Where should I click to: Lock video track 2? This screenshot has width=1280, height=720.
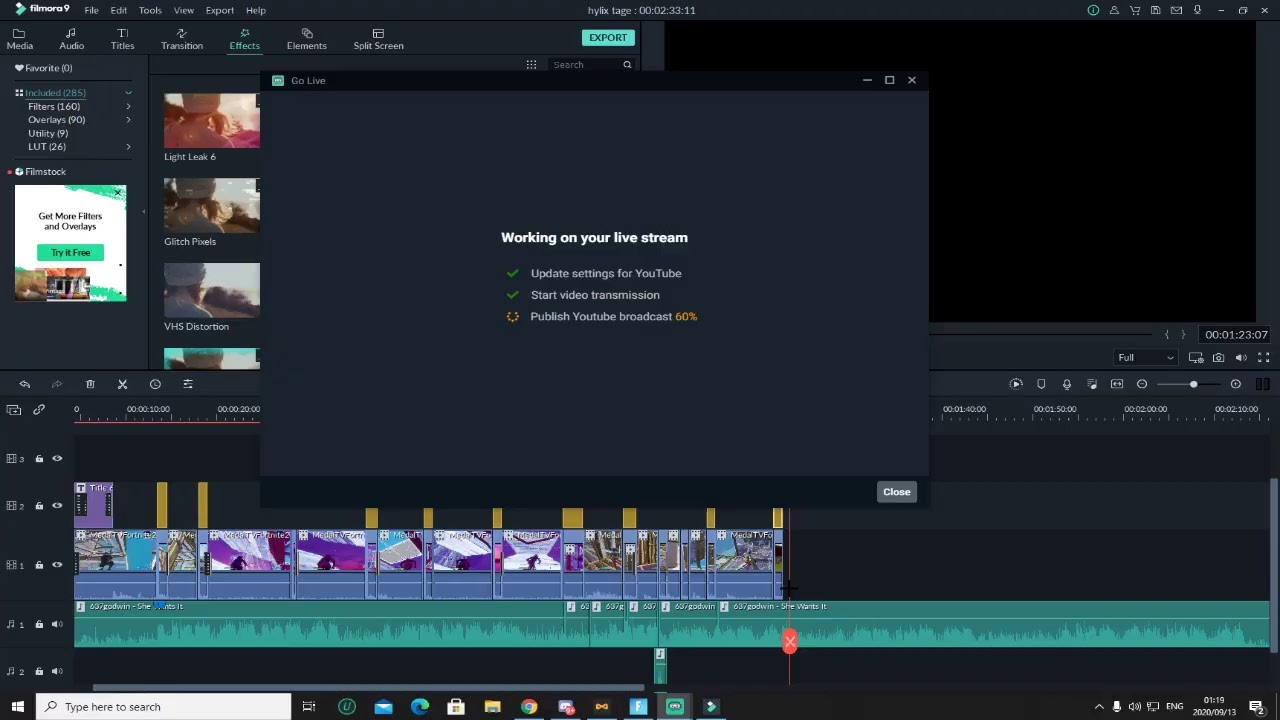pyautogui.click(x=39, y=506)
